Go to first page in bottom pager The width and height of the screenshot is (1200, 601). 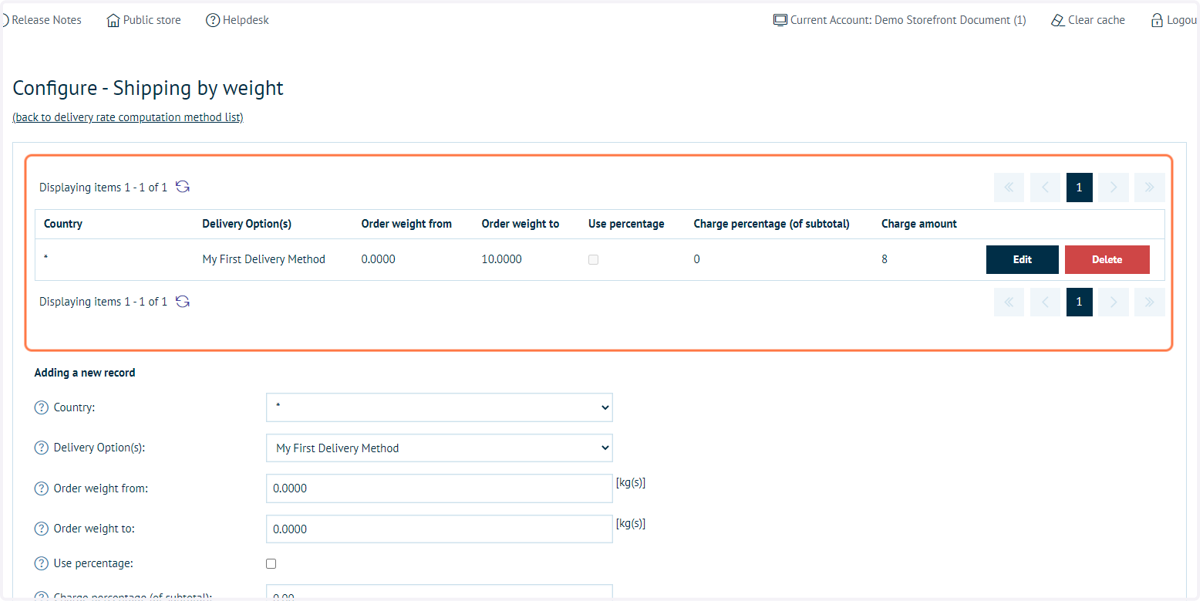click(1008, 301)
